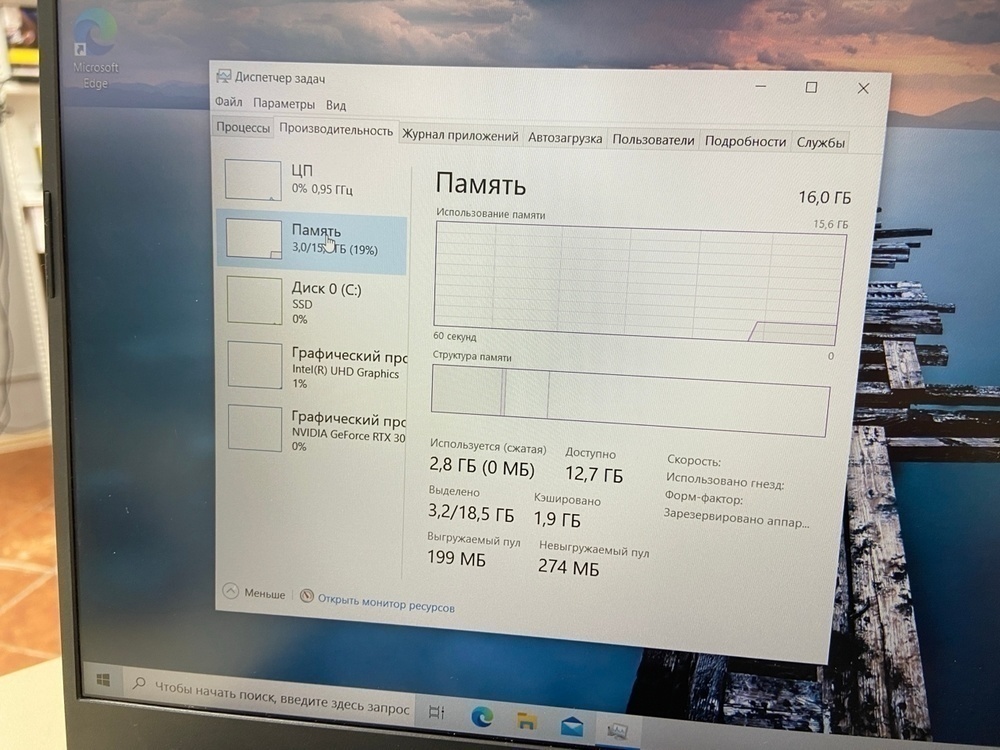Viewport: 1000px width, 750px height.
Task: Click the Форм-фактор: label
Action: click(703, 497)
